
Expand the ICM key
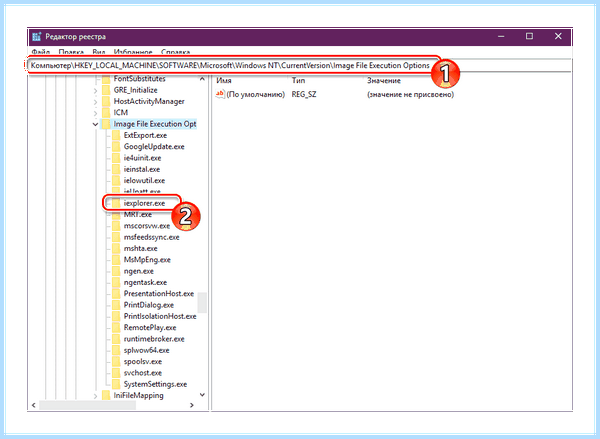95,113
